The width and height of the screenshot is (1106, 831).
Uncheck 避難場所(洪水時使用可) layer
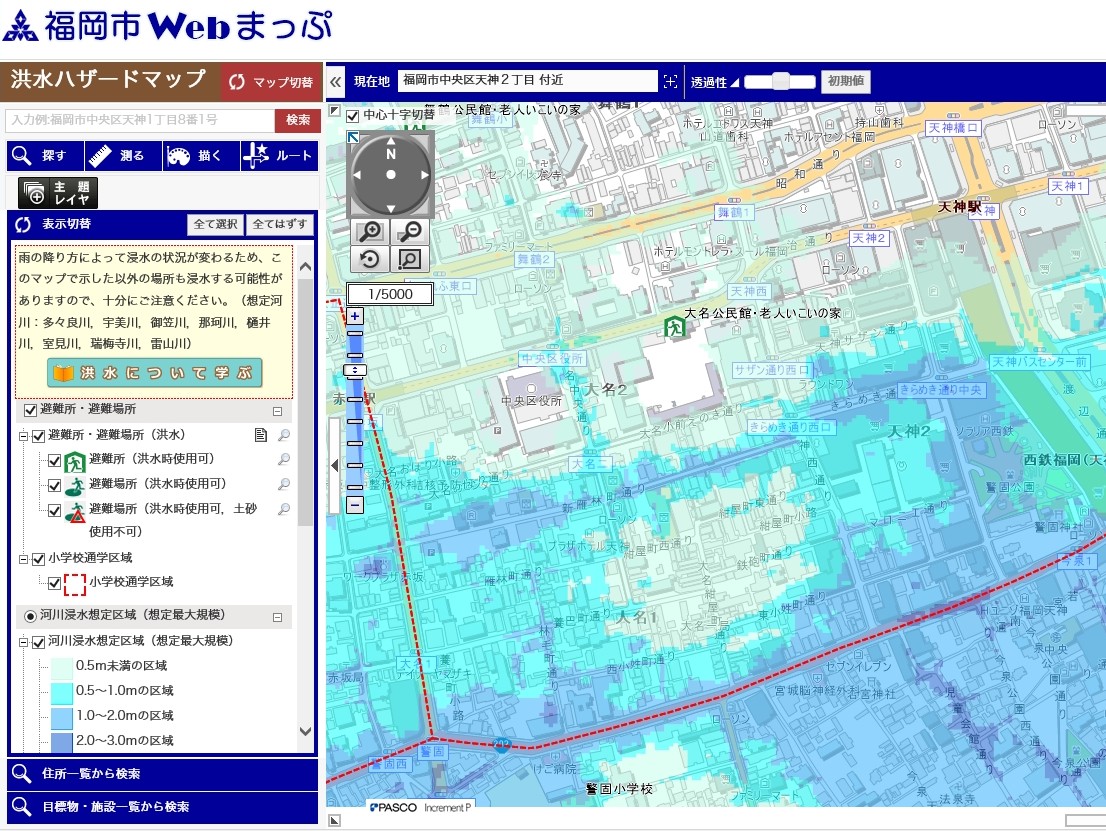pyautogui.click(x=54, y=485)
